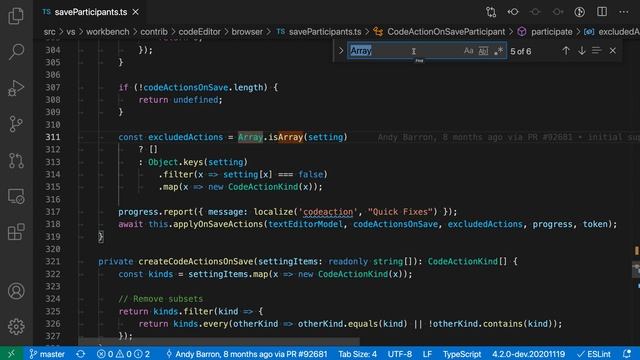640x360 pixels.
Task: Click the 'codeaction' string on line 317
Action: pos(328,212)
